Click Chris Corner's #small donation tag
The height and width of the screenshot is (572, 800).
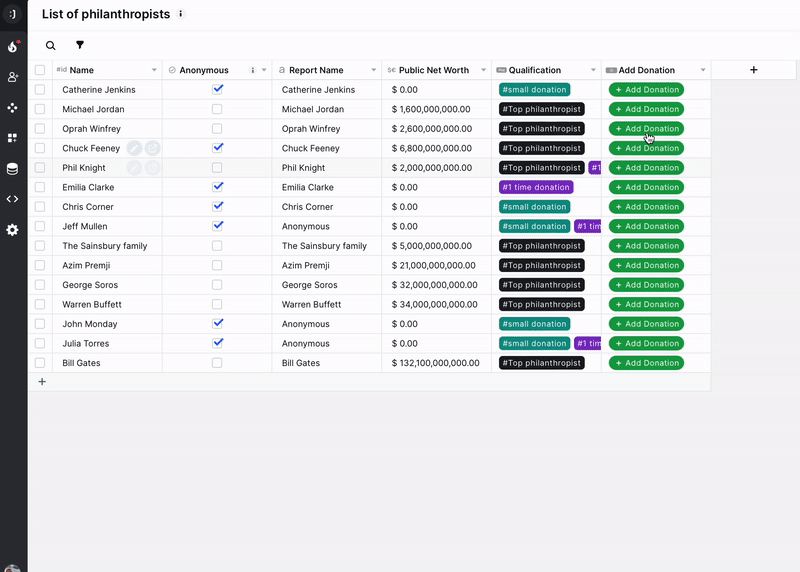point(535,207)
